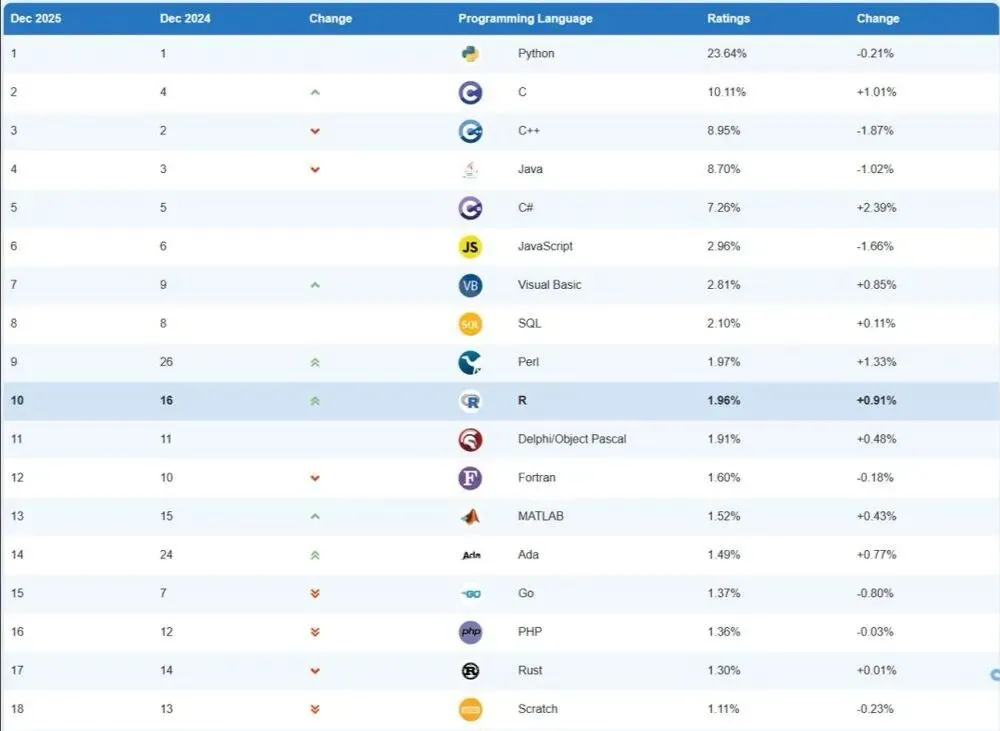Viewport: 1000px width, 731px height.
Task: Click the MATLAB logo icon
Action: (470, 517)
